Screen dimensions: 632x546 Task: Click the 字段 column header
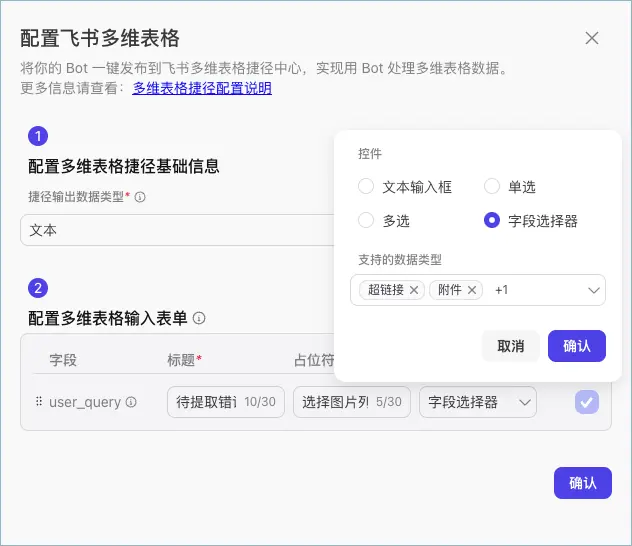(63, 360)
